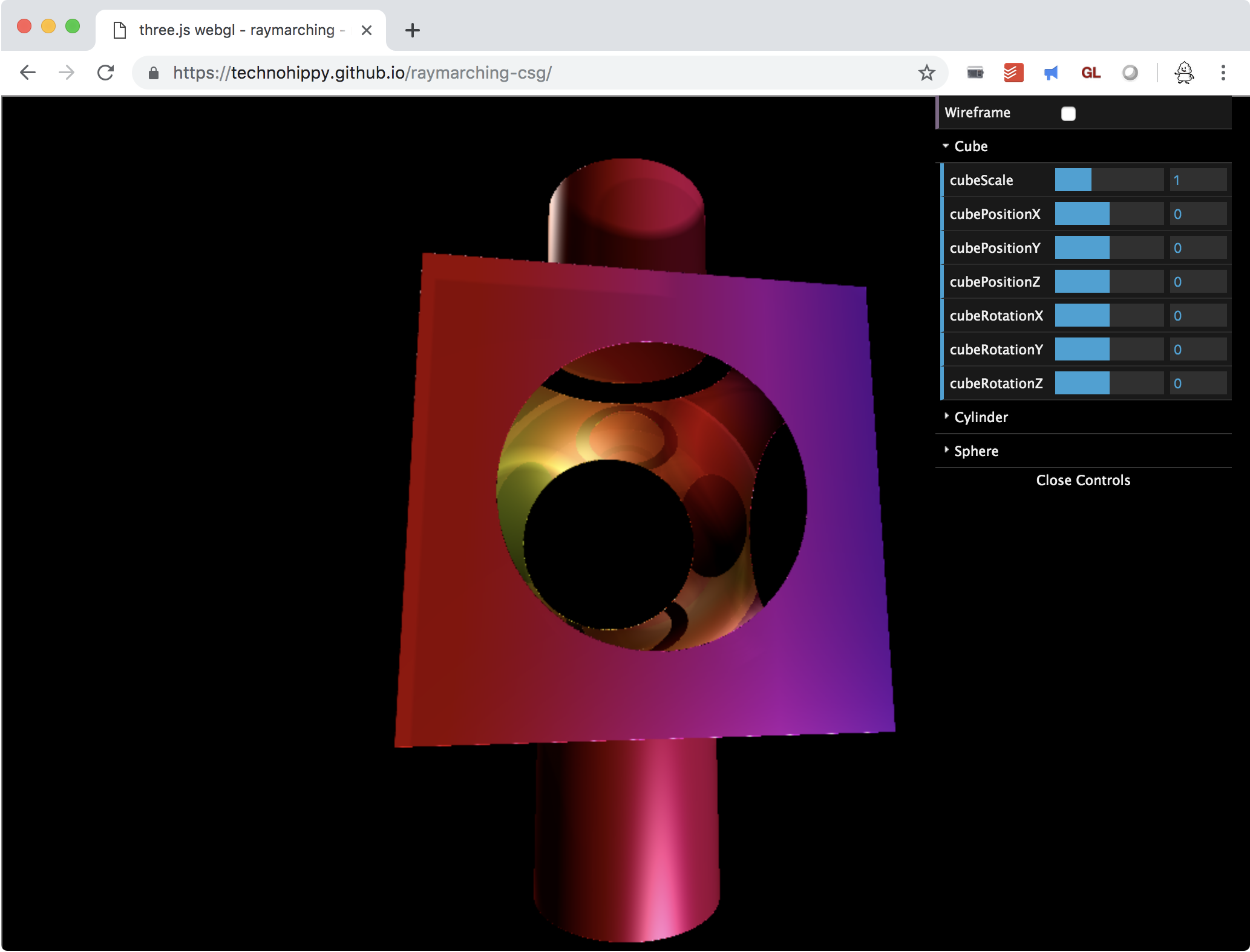This screenshot has height=952, width=1250.
Task: Click the gray circle extension icon
Action: (1130, 73)
